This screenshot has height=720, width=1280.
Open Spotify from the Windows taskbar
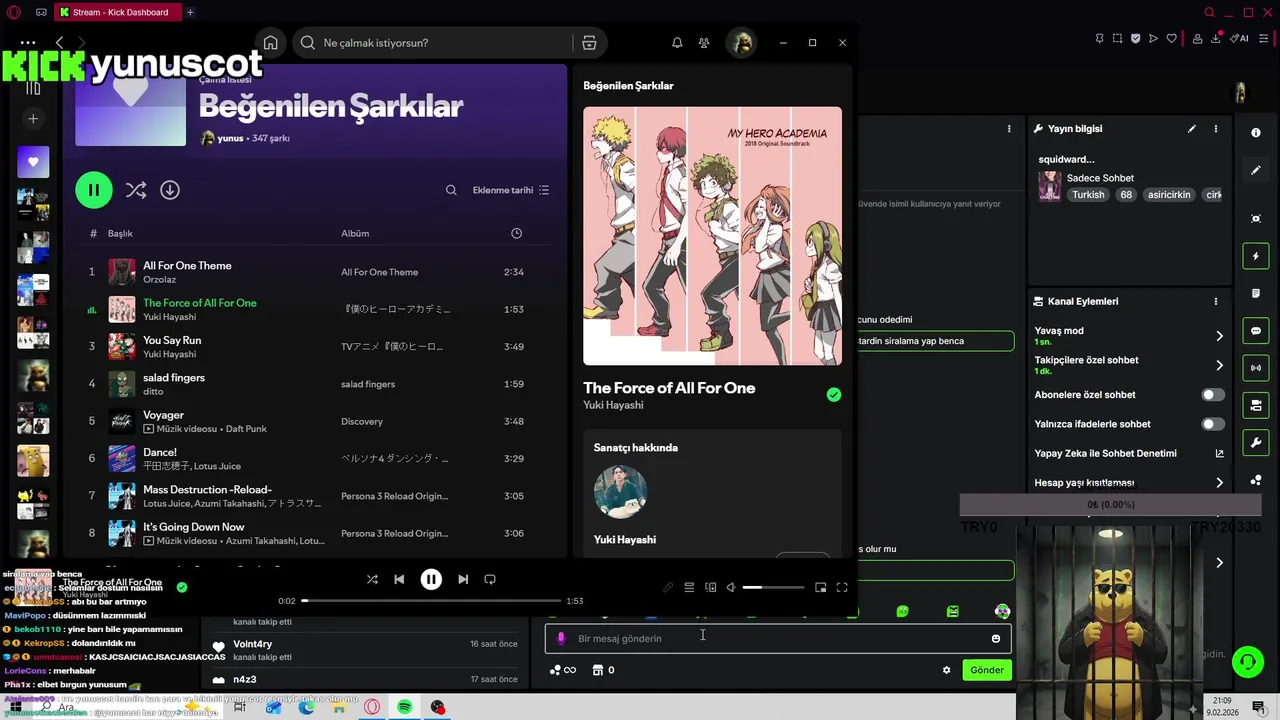tap(405, 707)
